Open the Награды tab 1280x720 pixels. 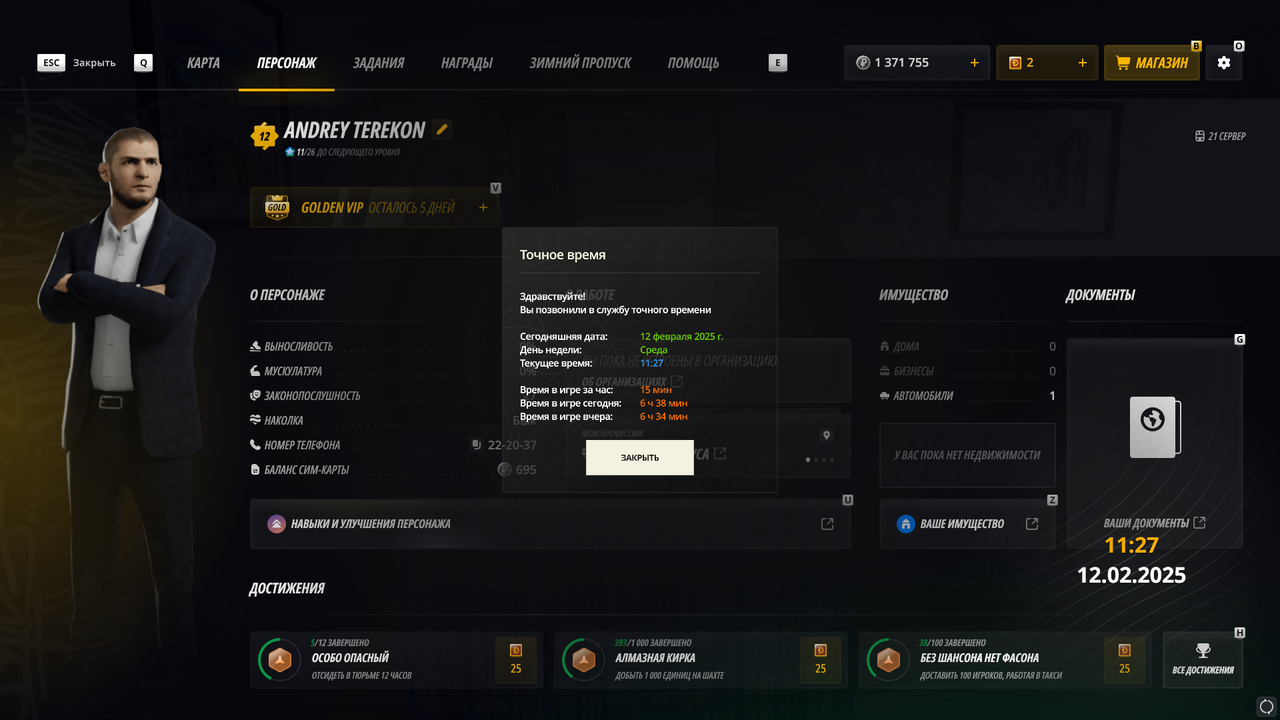pos(467,63)
